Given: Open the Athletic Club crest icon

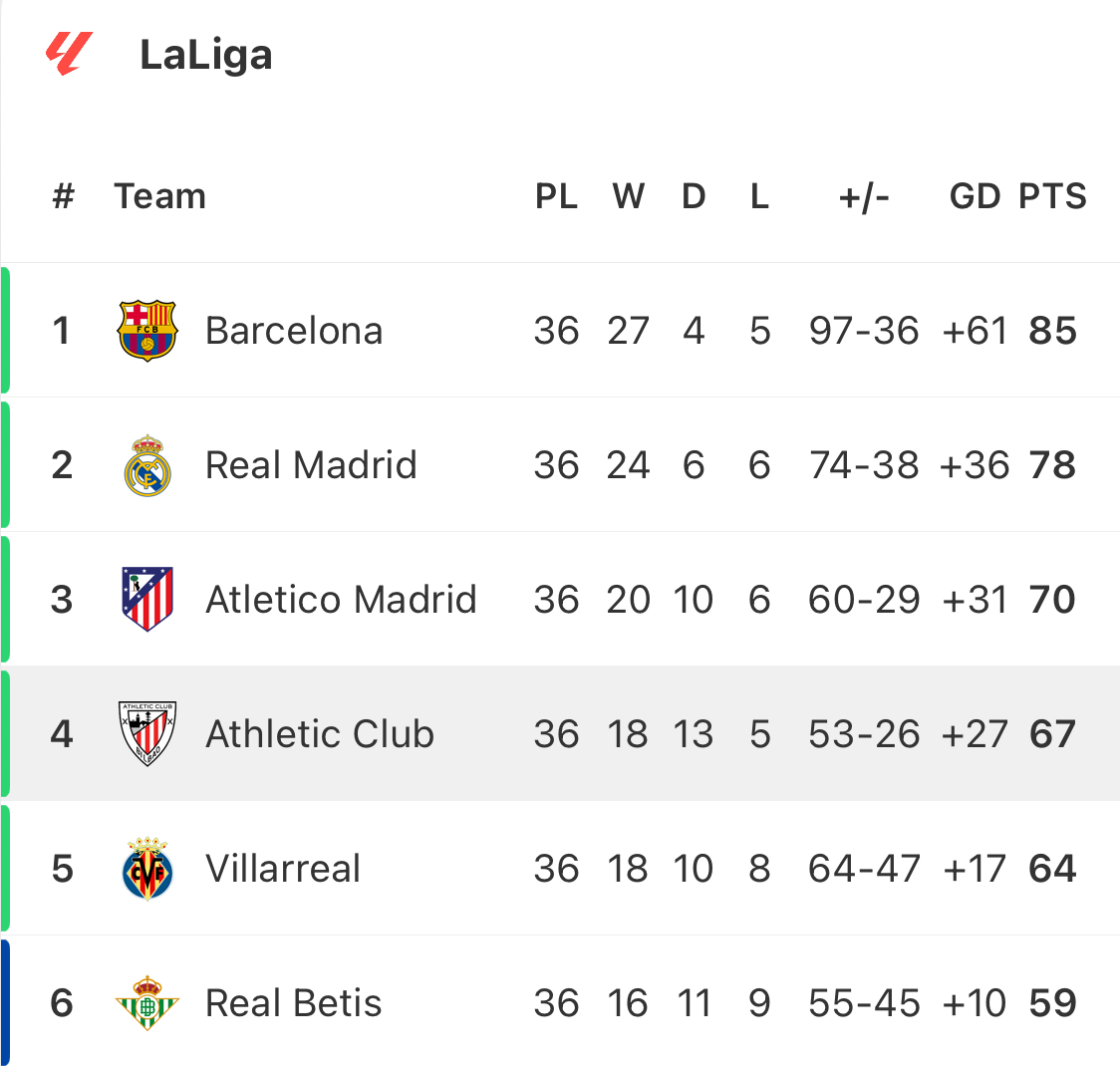Looking at the screenshot, I should click(147, 733).
